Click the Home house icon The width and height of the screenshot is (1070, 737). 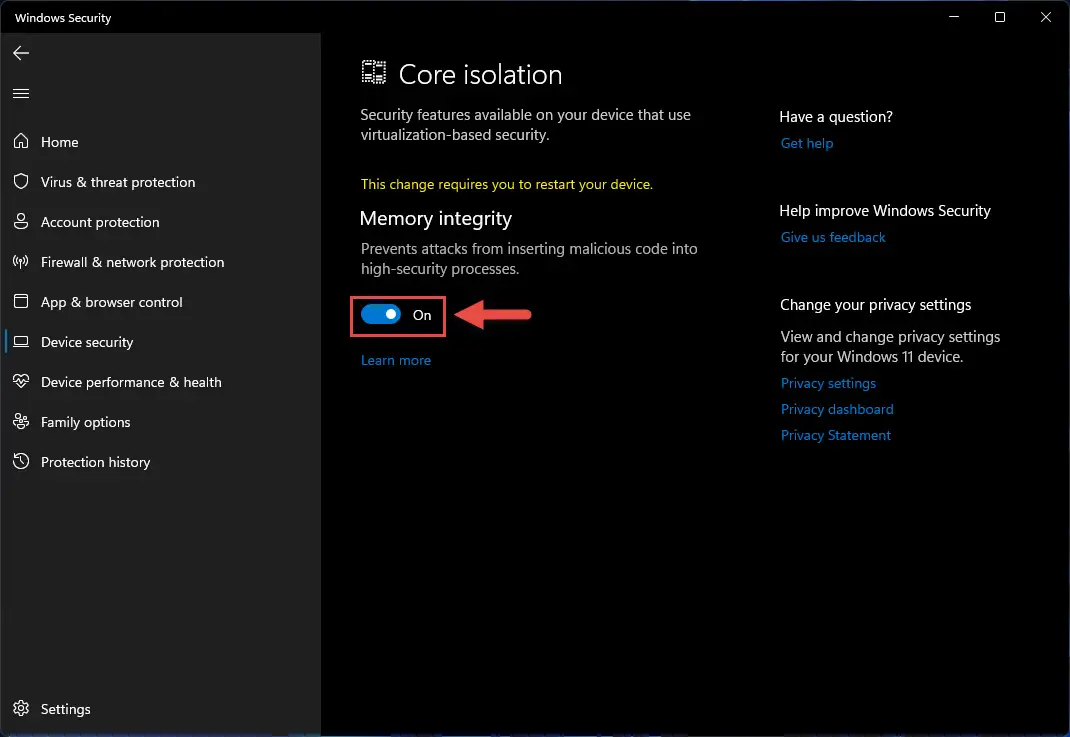tap(21, 141)
